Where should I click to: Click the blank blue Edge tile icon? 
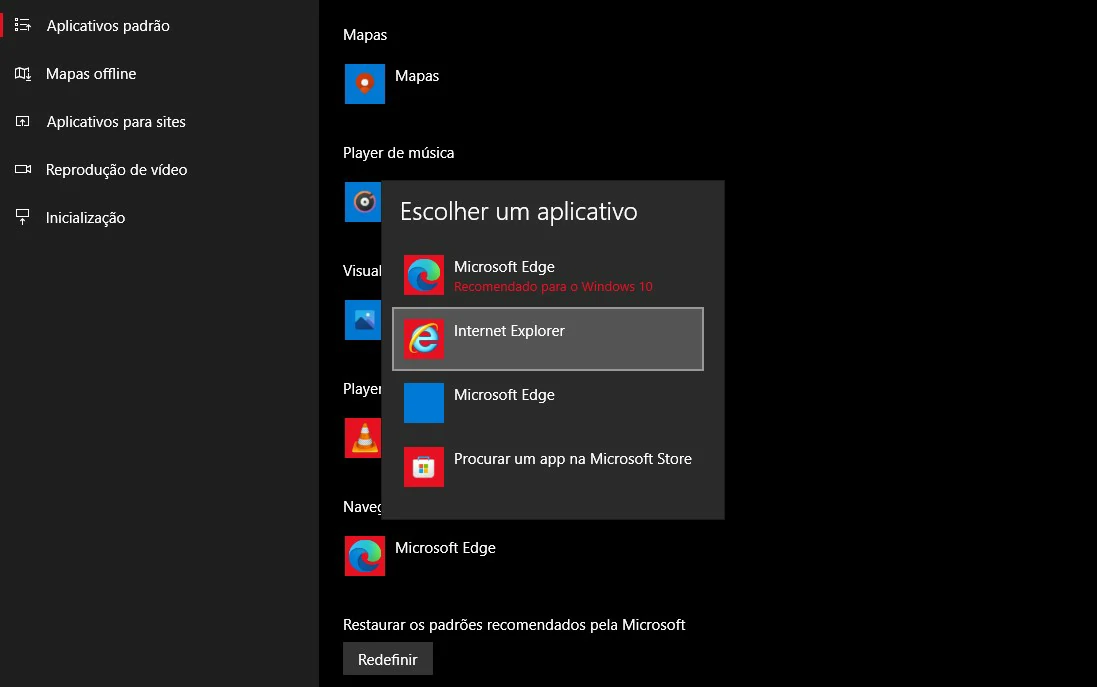pos(424,403)
